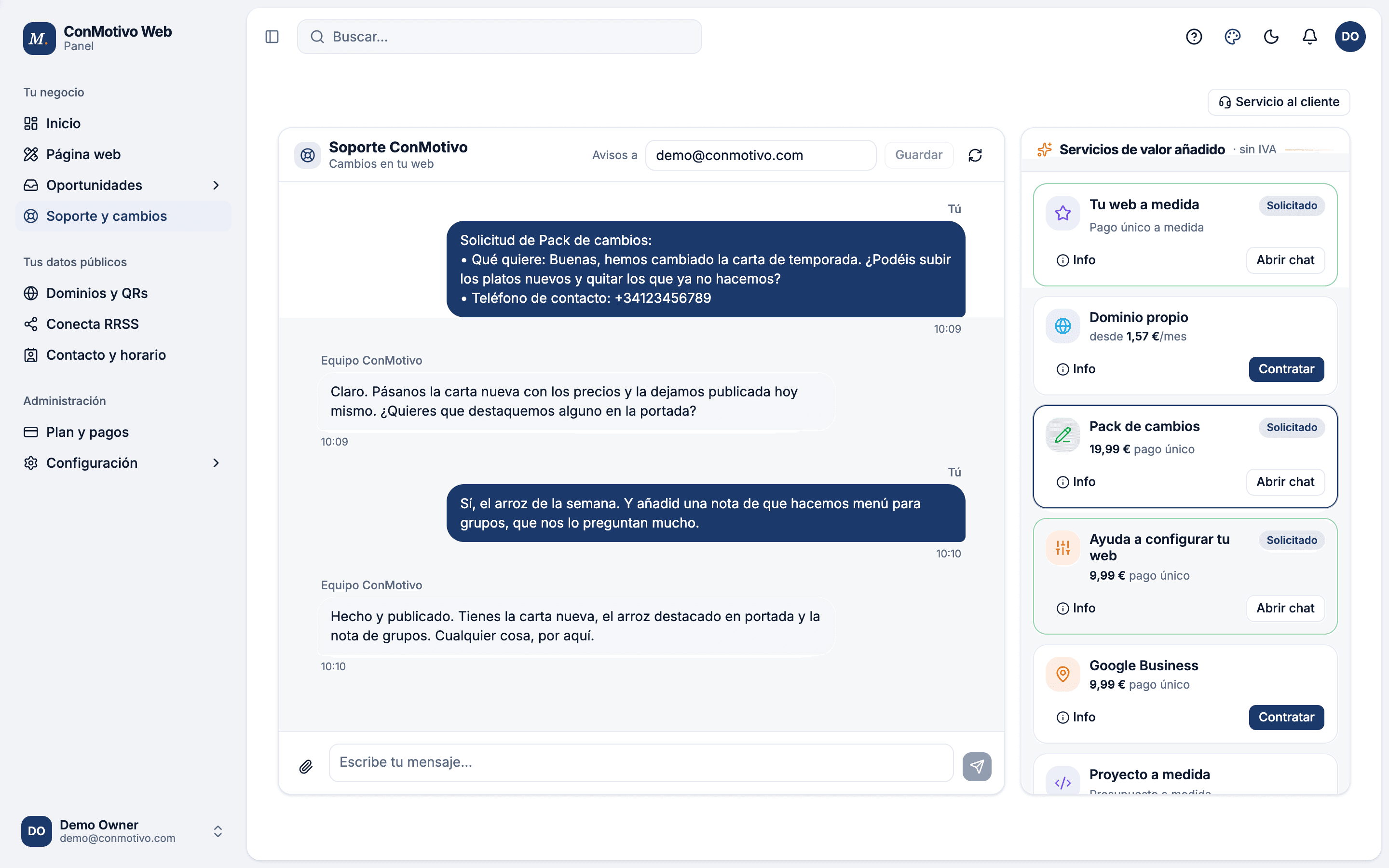Click the Servicio al cliente button
The width and height of the screenshot is (1389, 868).
[x=1279, y=102]
